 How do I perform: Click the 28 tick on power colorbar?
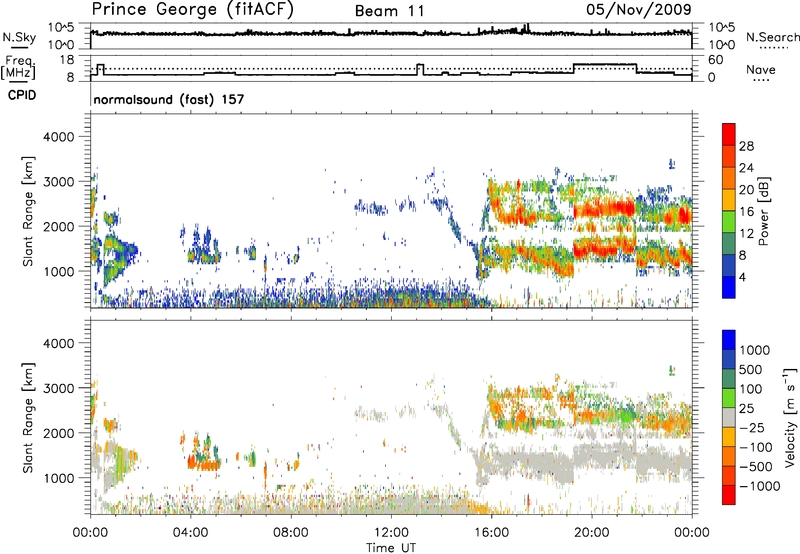point(746,146)
